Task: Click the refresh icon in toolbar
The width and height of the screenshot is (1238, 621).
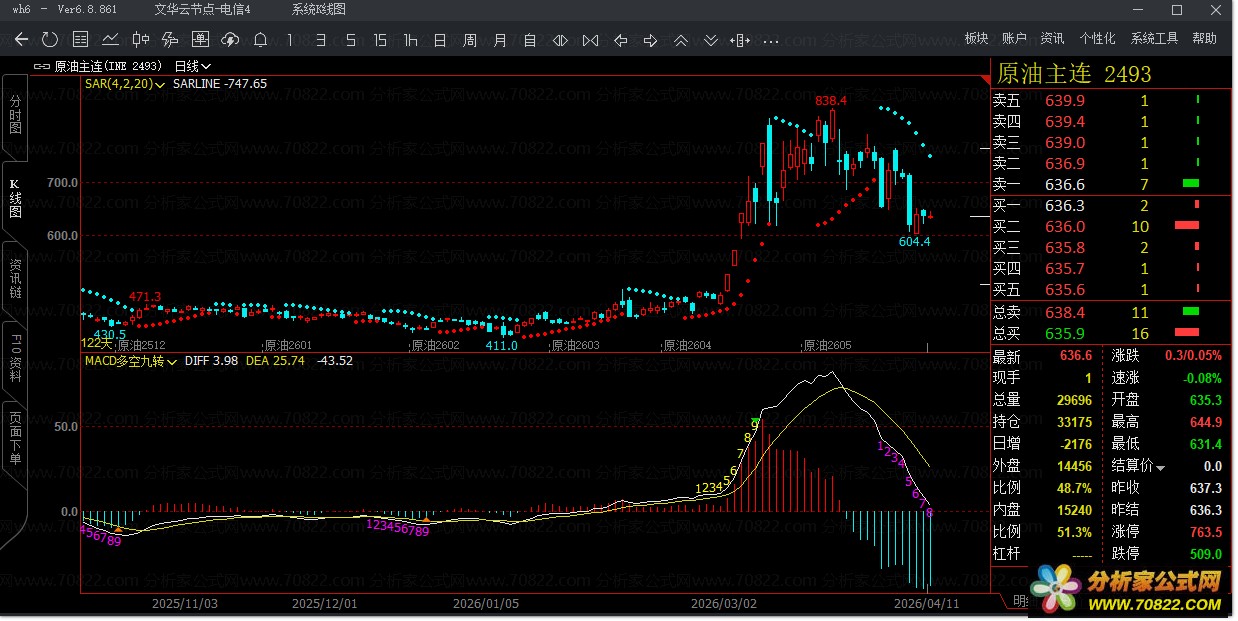Action: (x=50, y=40)
